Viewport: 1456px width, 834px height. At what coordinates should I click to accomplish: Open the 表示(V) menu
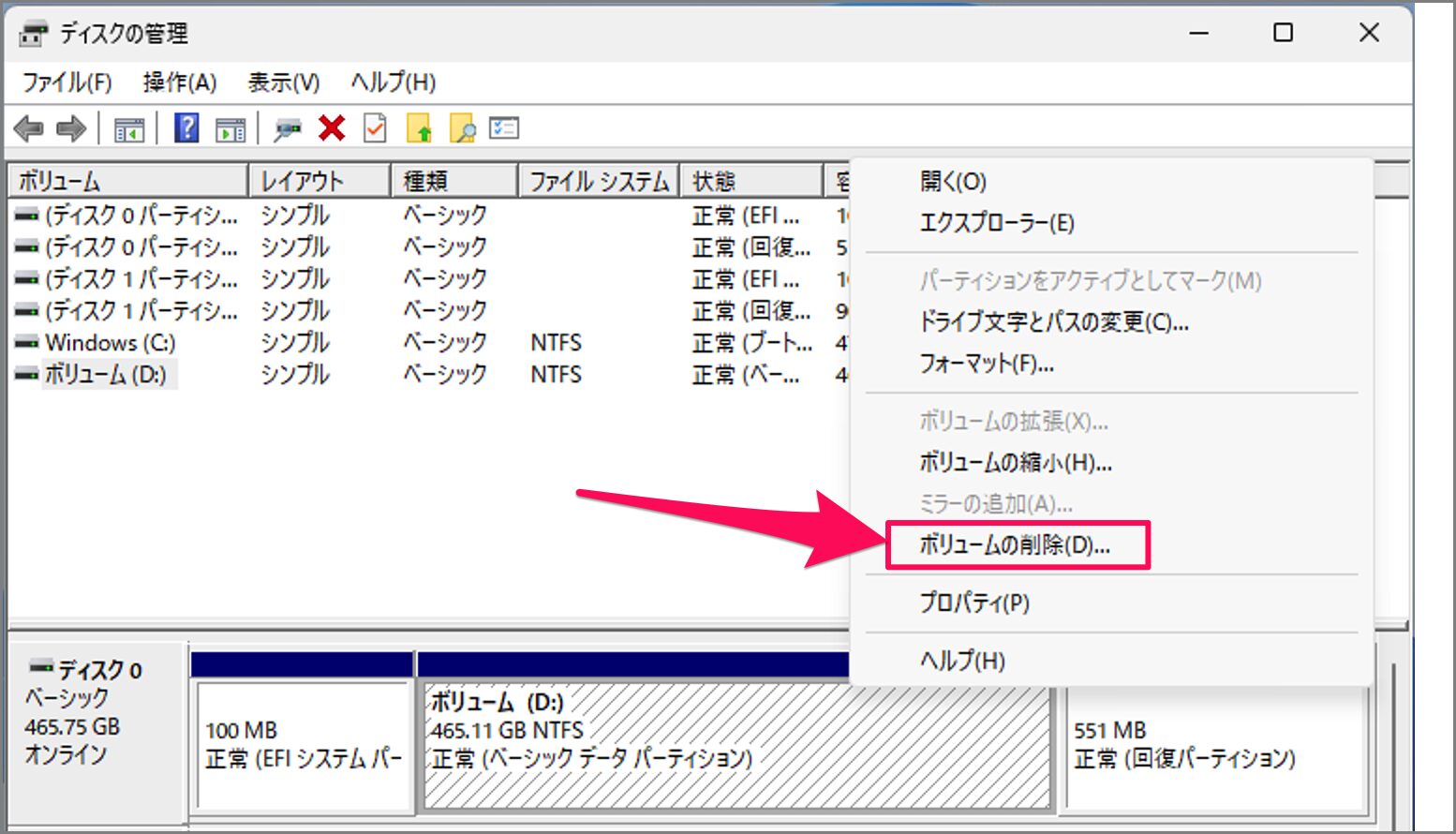[x=281, y=82]
